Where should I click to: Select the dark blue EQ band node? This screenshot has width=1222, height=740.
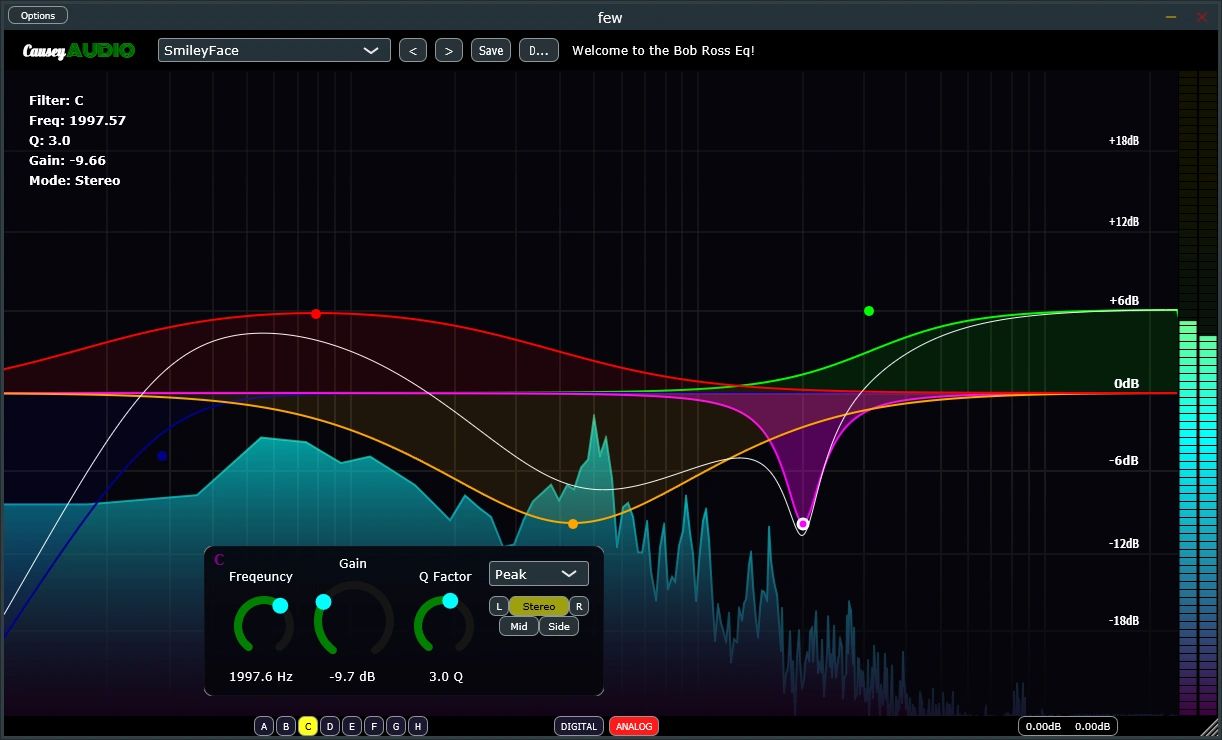click(162, 456)
